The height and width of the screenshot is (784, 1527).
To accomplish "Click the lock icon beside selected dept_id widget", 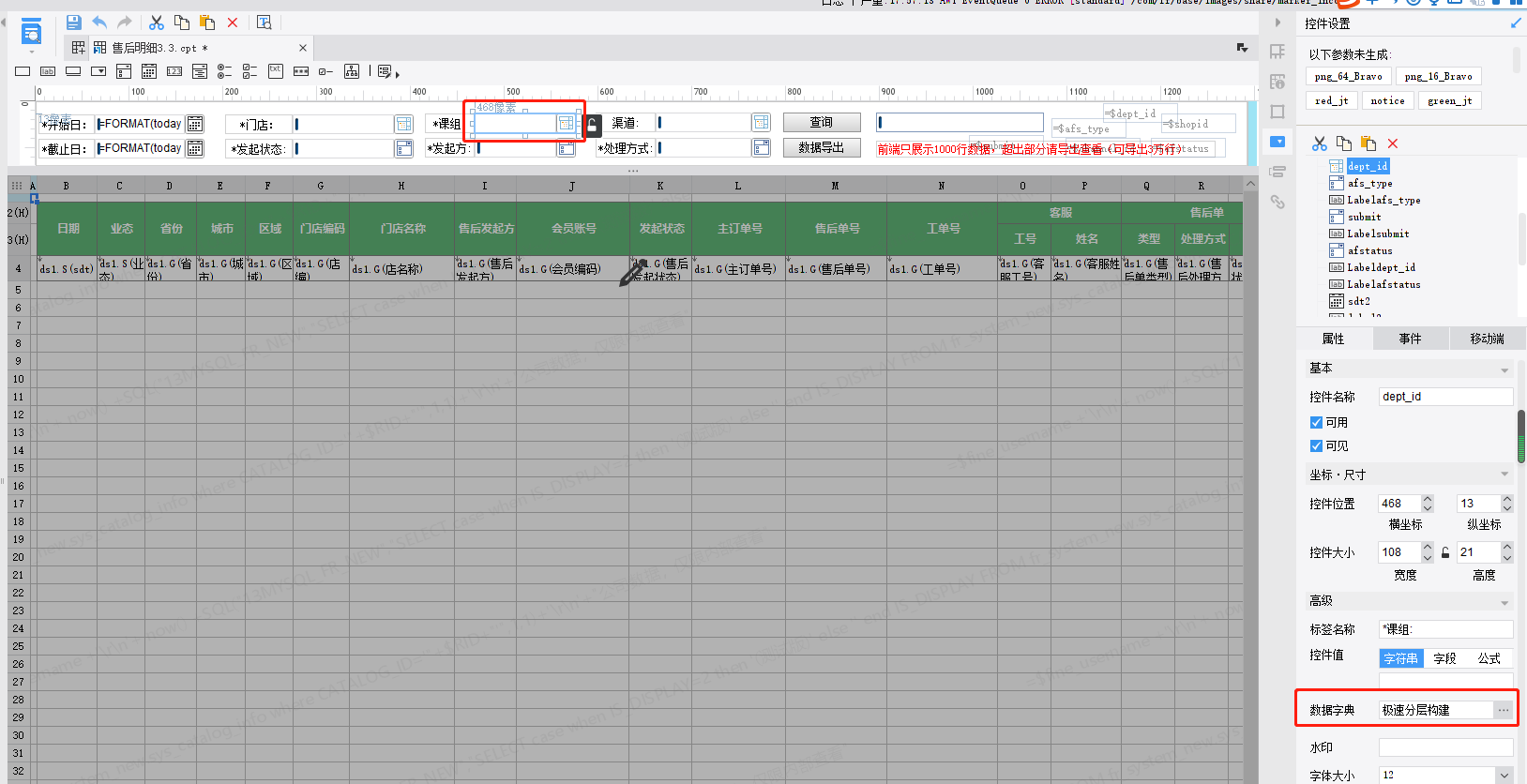I will click(593, 126).
